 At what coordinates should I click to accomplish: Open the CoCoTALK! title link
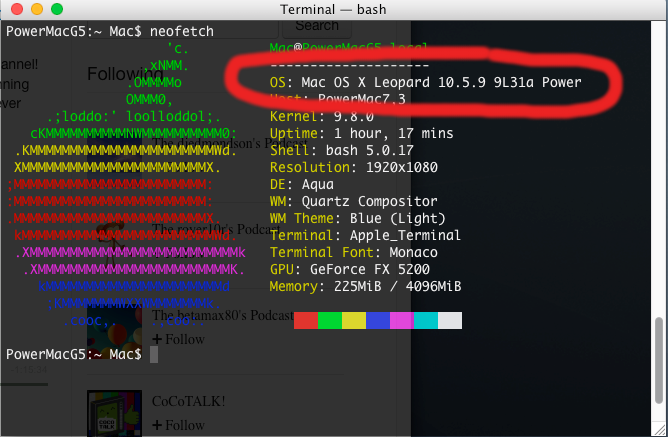[x=188, y=401]
